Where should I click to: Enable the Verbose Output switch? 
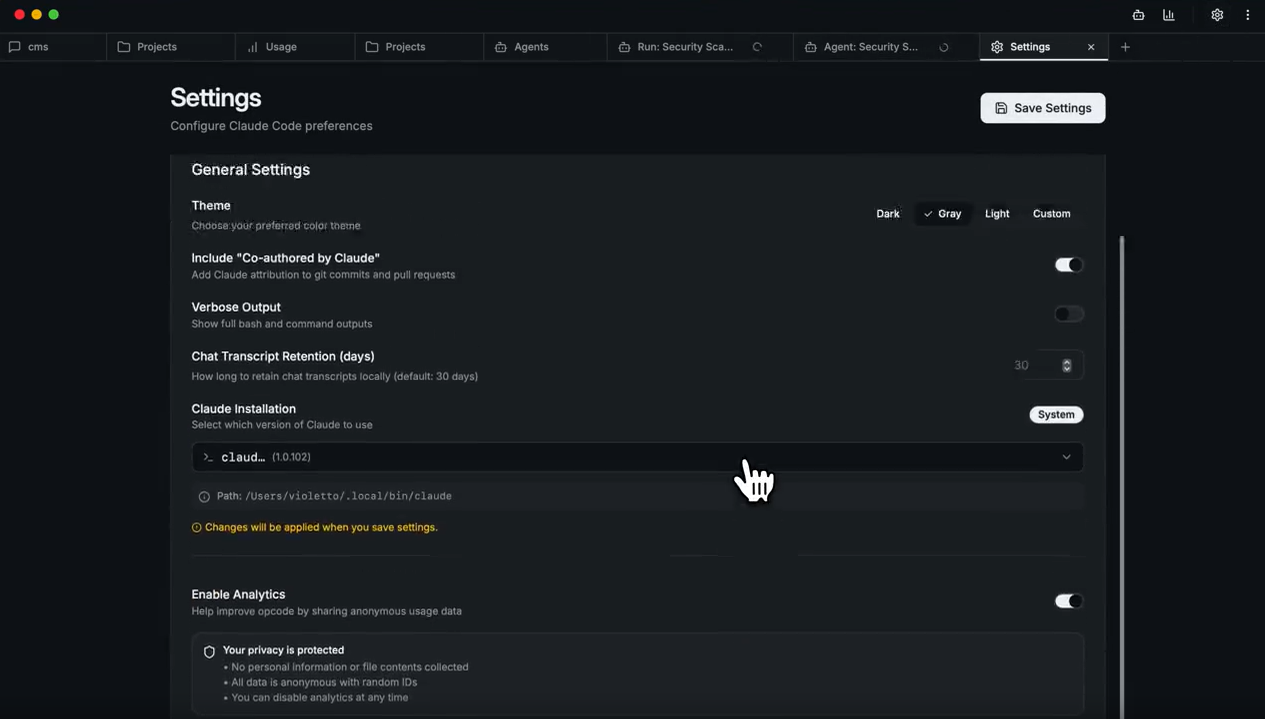1069,314
